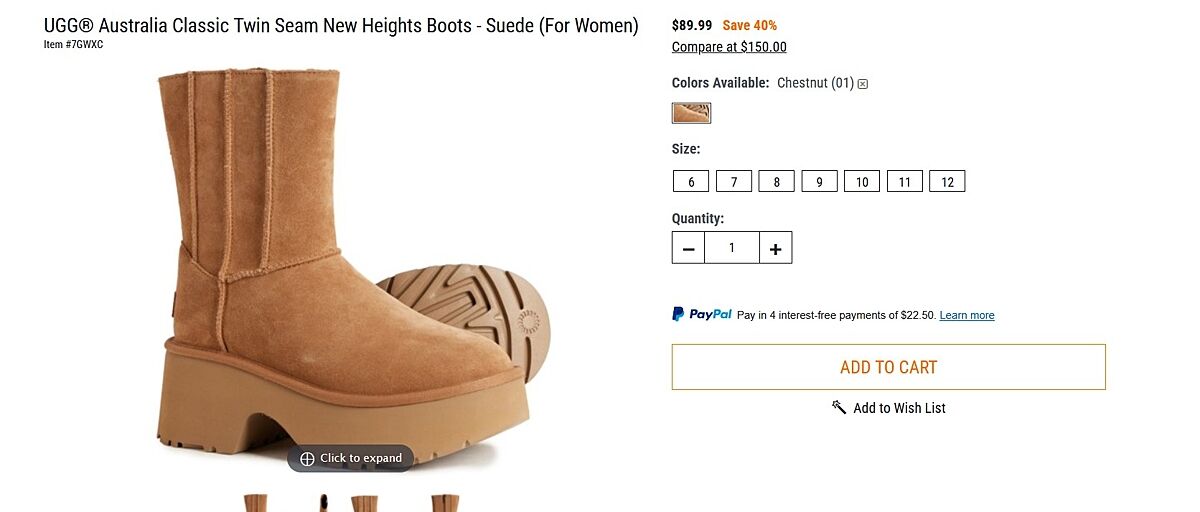Viewport: 1200px width, 512px height.
Task: Click the expand magnifier icon on image
Action: pos(307,459)
